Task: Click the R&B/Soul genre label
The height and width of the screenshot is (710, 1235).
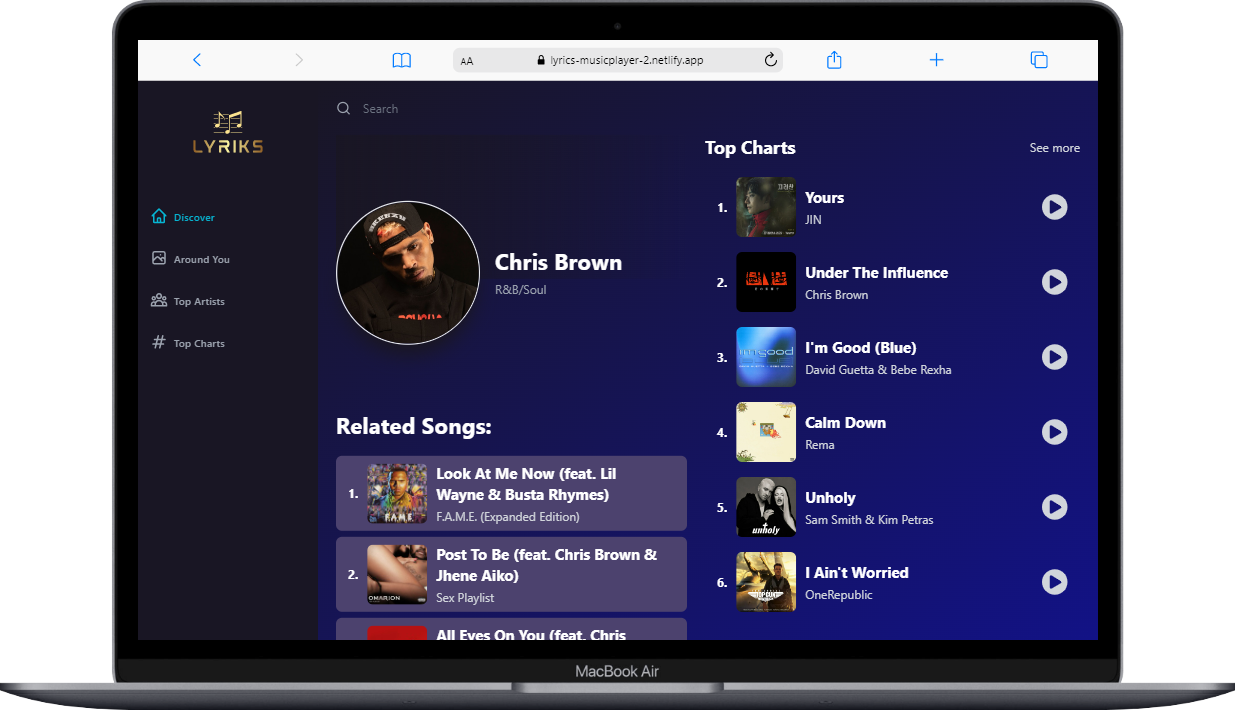Action: 520,290
